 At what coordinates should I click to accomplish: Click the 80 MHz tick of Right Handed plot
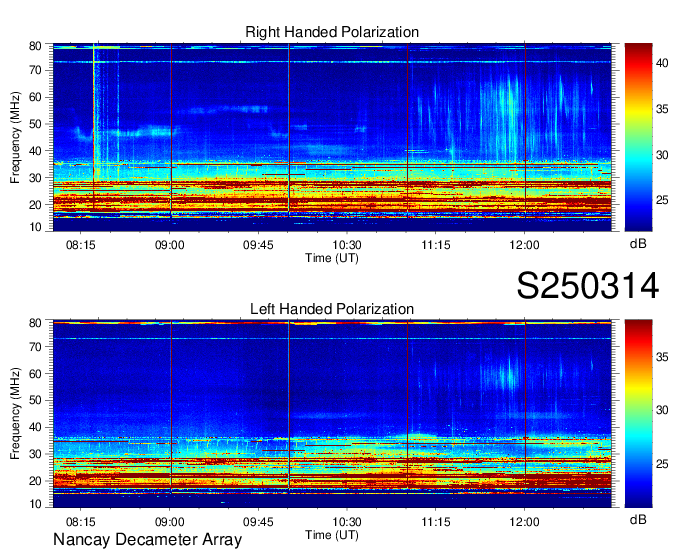pos(35,46)
